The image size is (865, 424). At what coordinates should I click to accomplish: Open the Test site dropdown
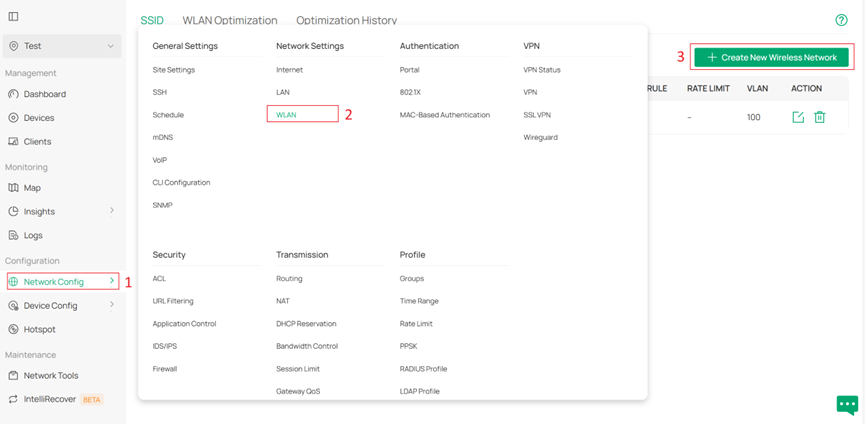[x=62, y=46]
